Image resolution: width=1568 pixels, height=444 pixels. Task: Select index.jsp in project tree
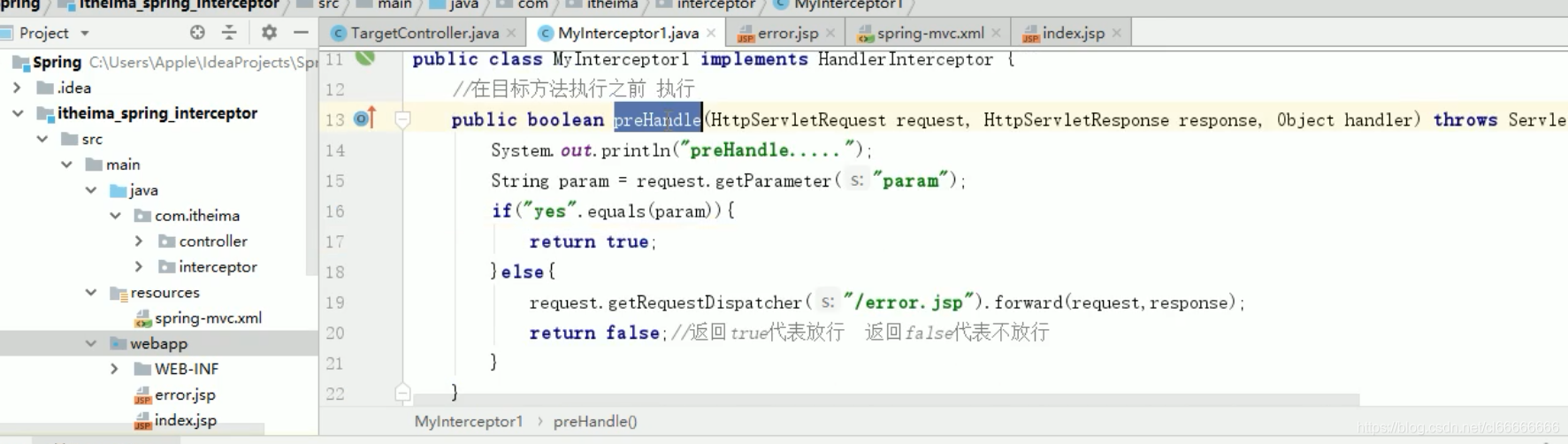pyautogui.click(x=185, y=420)
